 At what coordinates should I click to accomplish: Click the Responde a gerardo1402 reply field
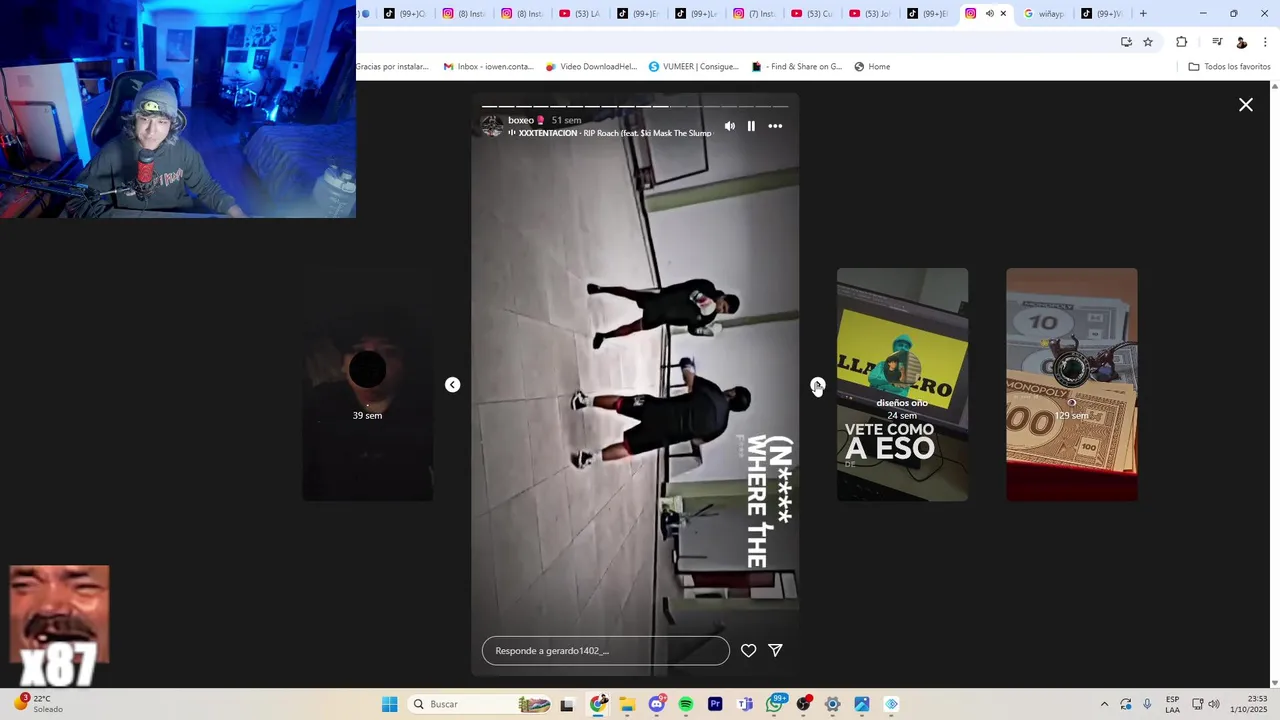click(606, 650)
